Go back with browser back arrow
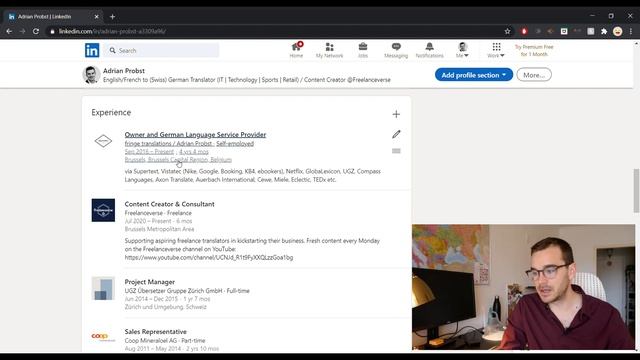Viewport: 640px width, 360px height. click(x=9, y=31)
